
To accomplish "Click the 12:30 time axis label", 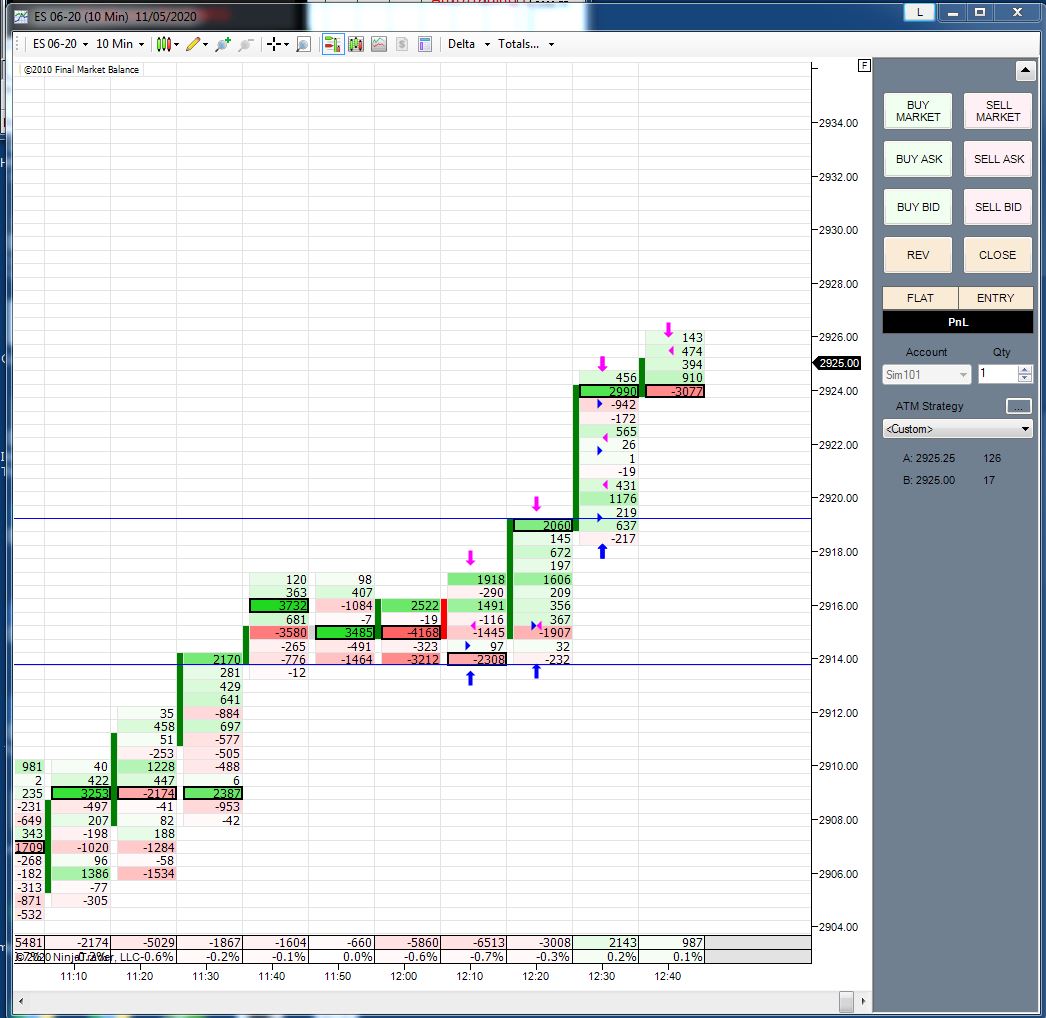I will pos(602,976).
